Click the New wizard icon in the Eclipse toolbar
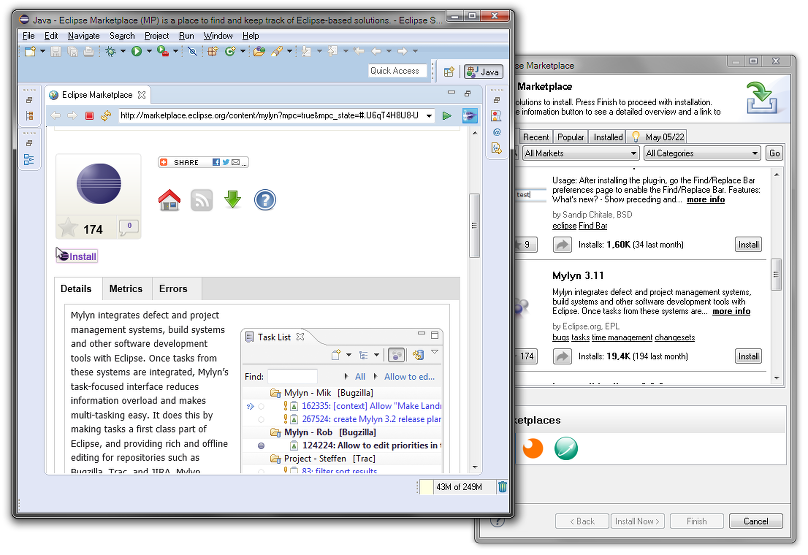The height and width of the screenshot is (555, 808). point(30,51)
